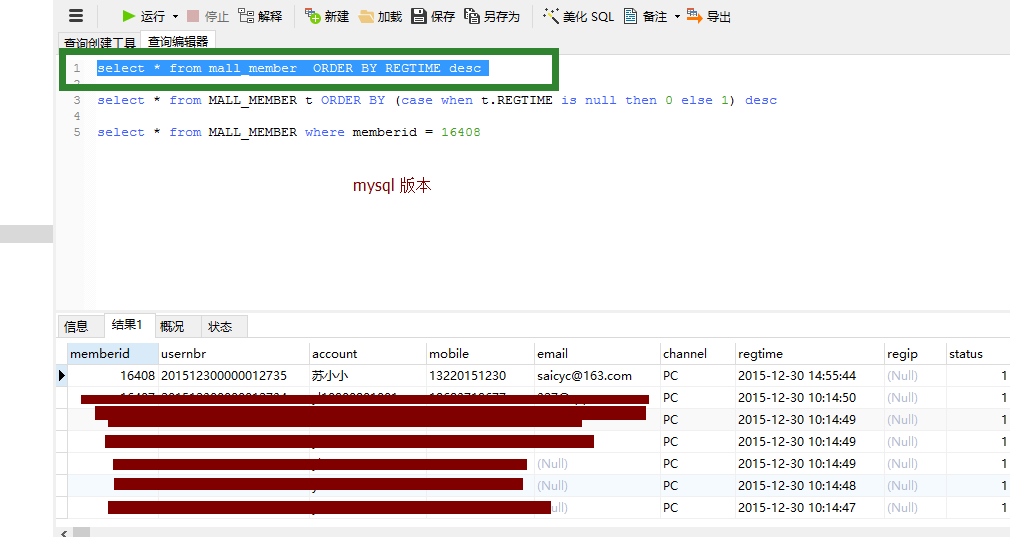Screen dimensions: 1010x537
Task: Expand the 备注 dropdown arrow
Action: pos(677,17)
